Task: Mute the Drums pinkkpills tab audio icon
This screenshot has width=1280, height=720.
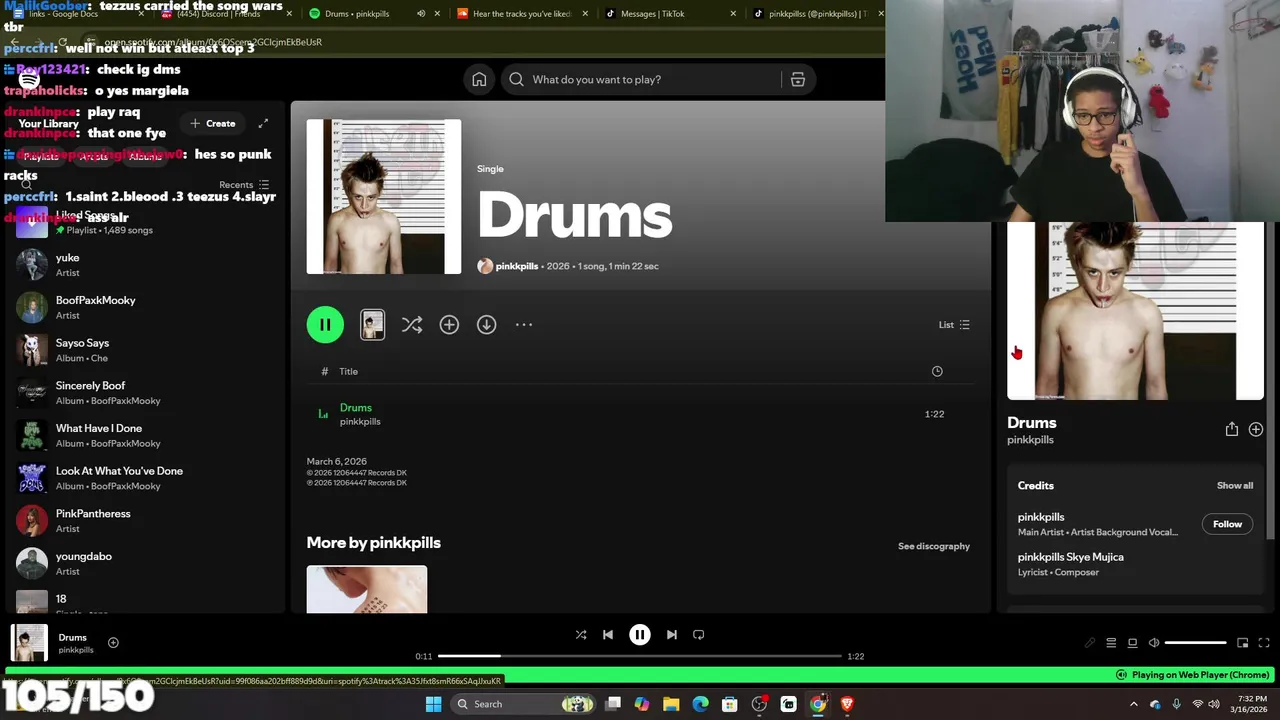Action: [421, 14]
